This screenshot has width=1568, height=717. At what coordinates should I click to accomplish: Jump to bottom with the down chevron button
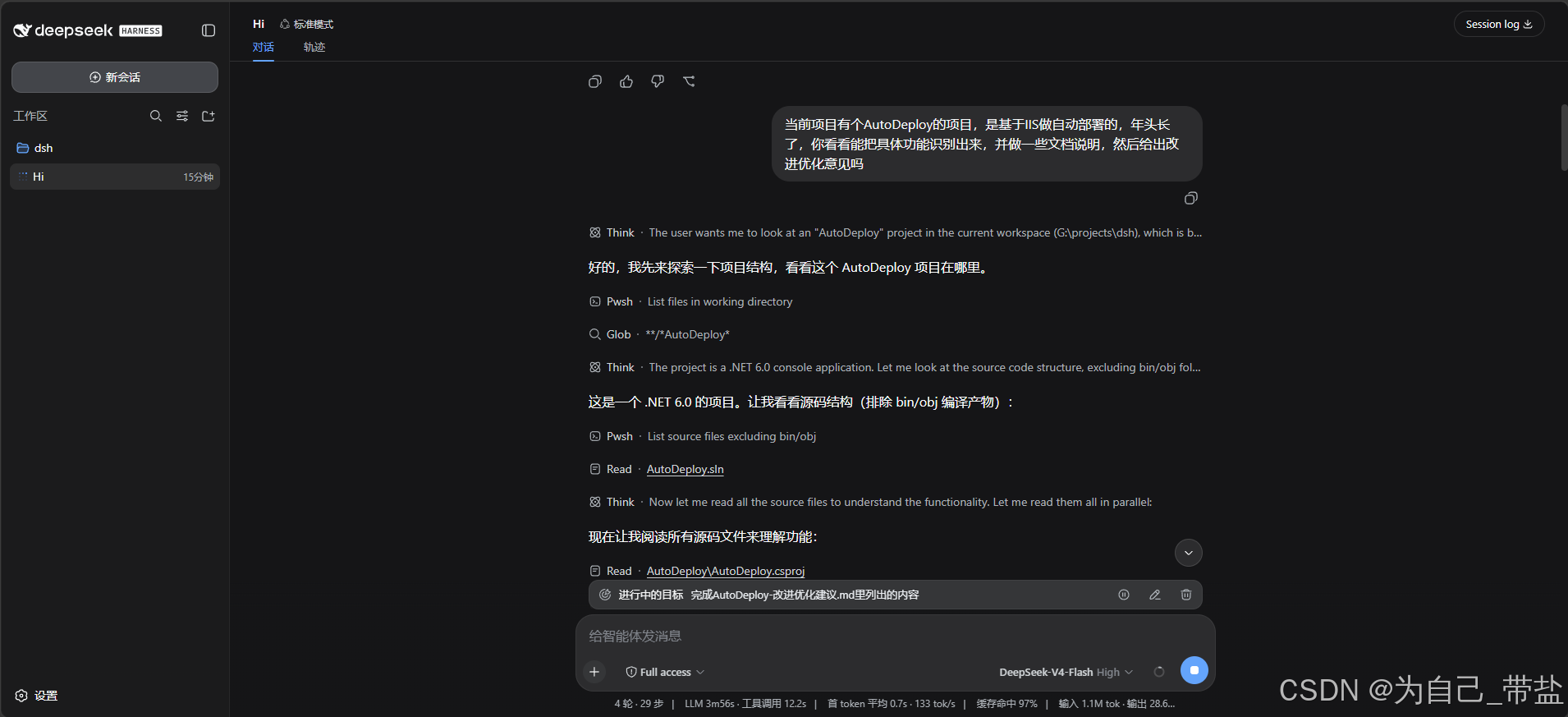pos(1189,553)
